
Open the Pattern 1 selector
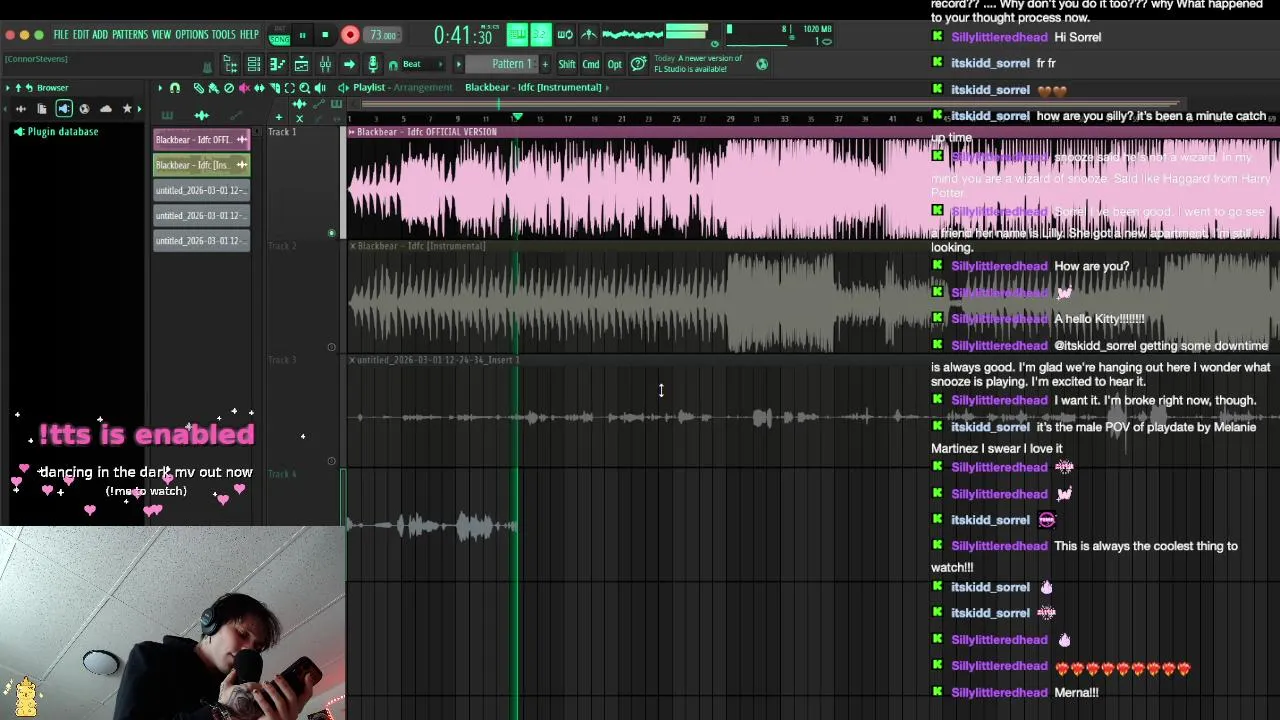[x=513, y=64]
